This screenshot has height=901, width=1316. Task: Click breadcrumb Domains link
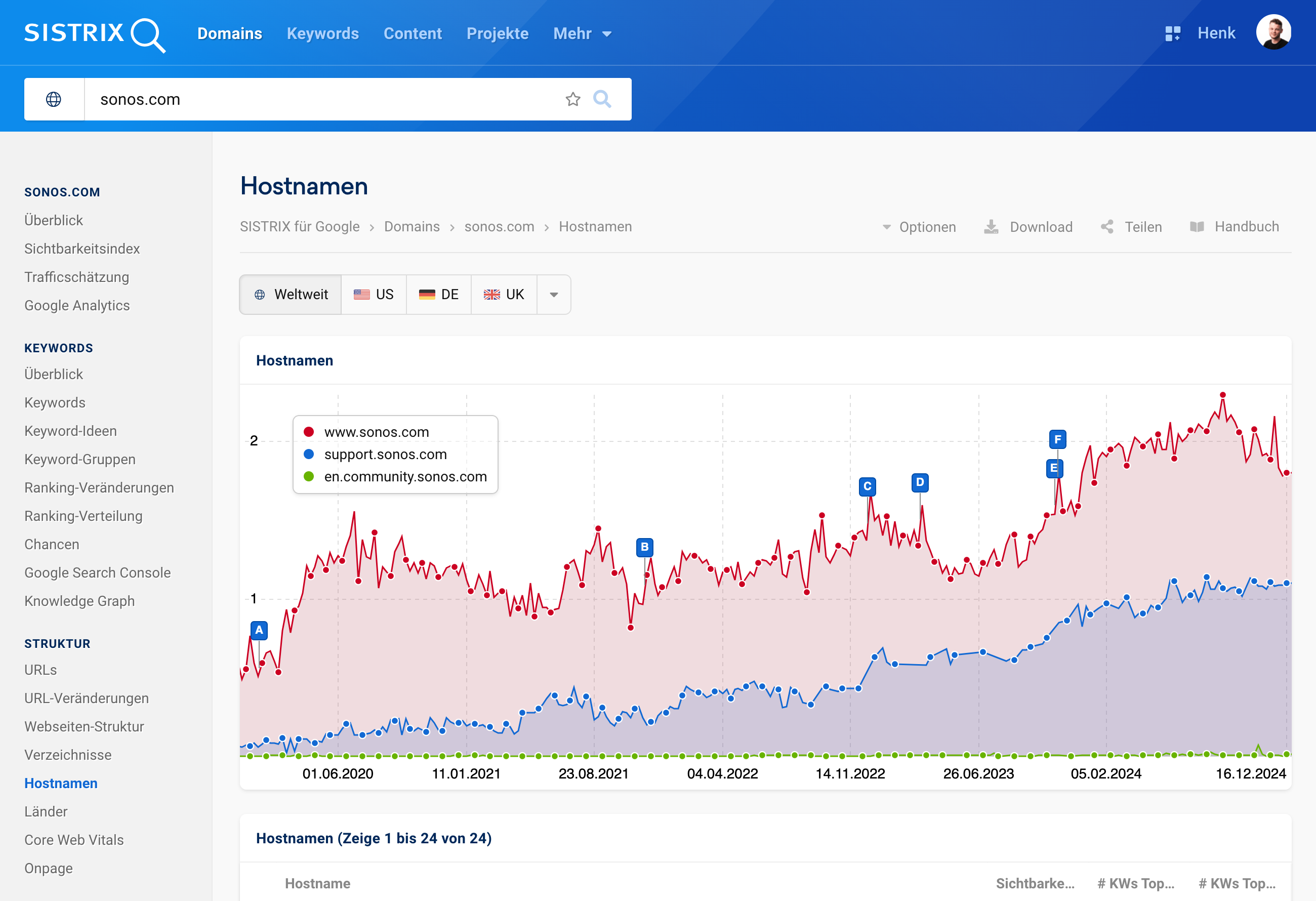click(x=412, y=227)
